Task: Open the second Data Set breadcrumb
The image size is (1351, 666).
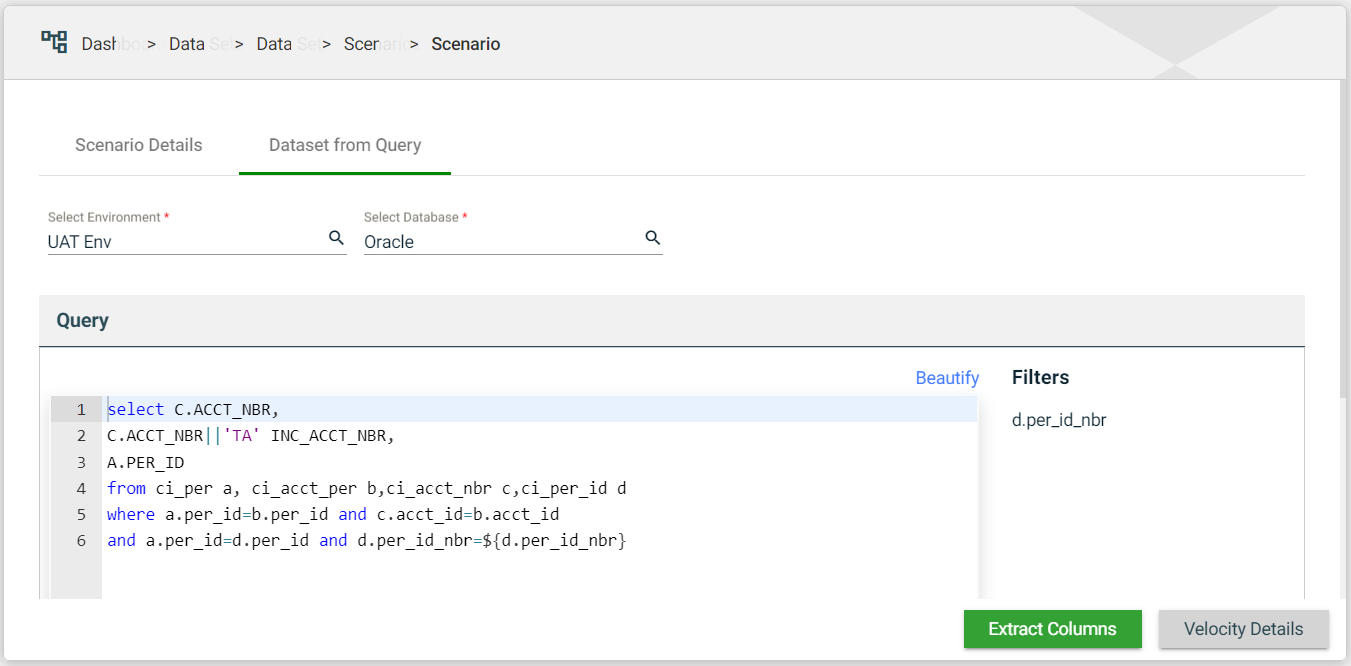Action: pos(287,44)
